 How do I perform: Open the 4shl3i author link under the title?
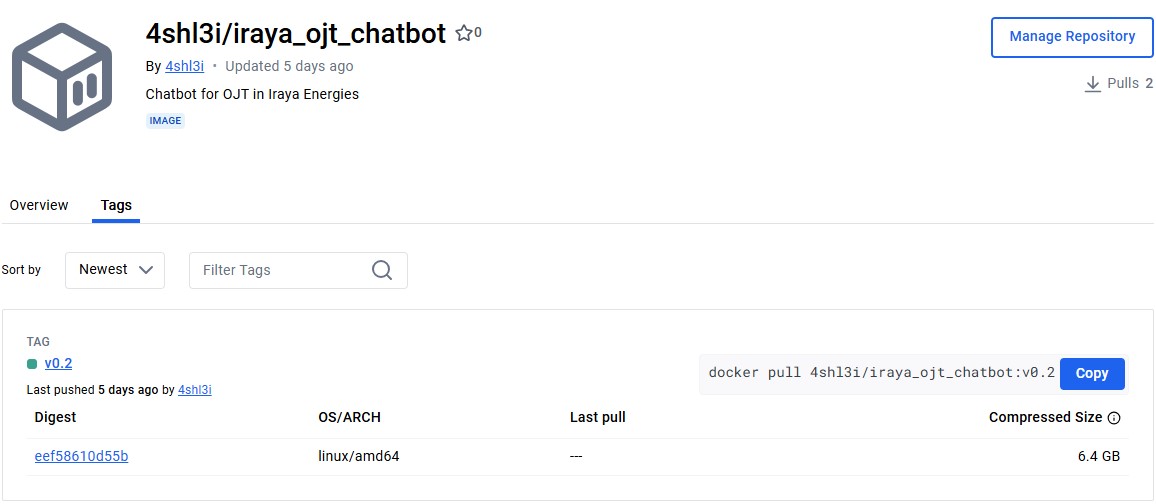point(184,66)
